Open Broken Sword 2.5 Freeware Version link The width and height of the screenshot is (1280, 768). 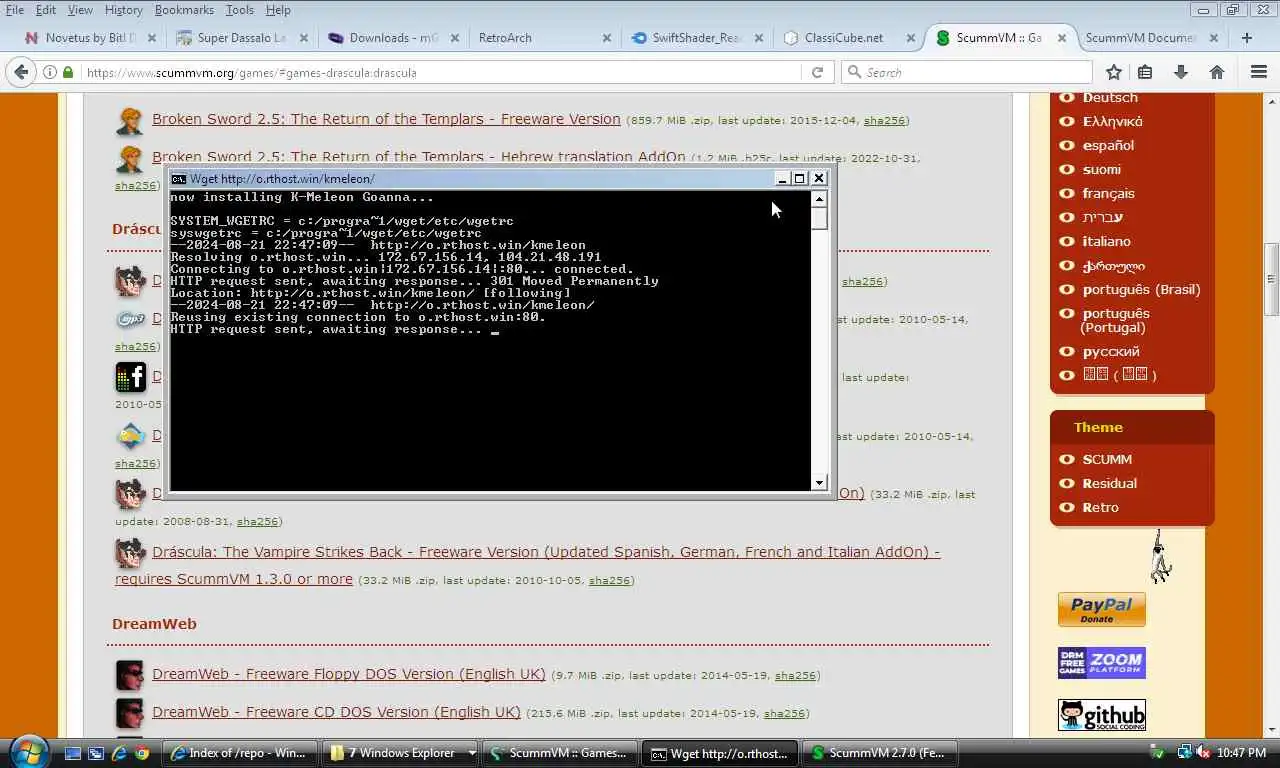386,119
